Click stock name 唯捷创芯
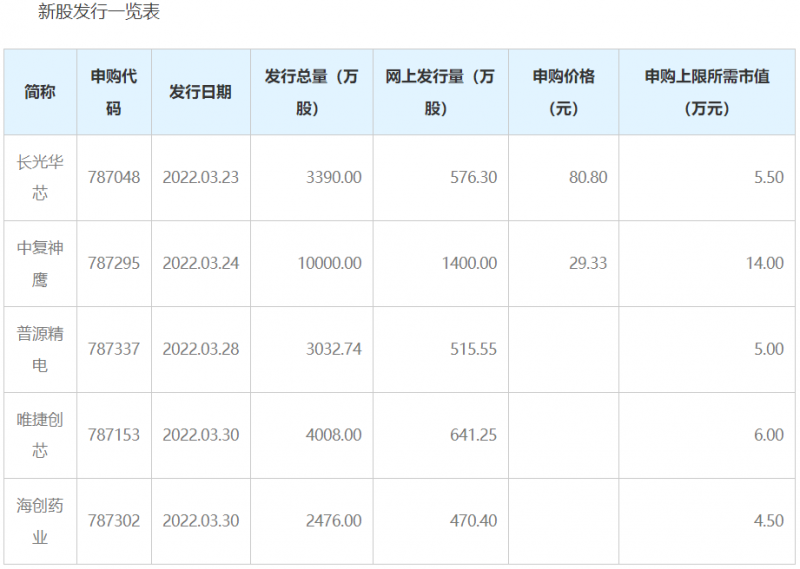Screen dimensions: 800x569 point(40,435)
